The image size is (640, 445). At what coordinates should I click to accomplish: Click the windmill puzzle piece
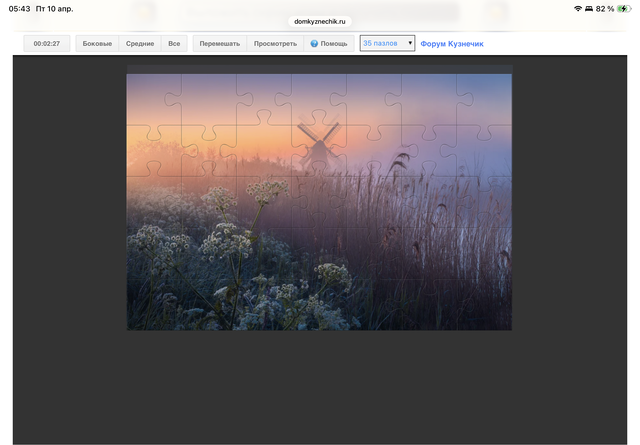pos(318,142)
